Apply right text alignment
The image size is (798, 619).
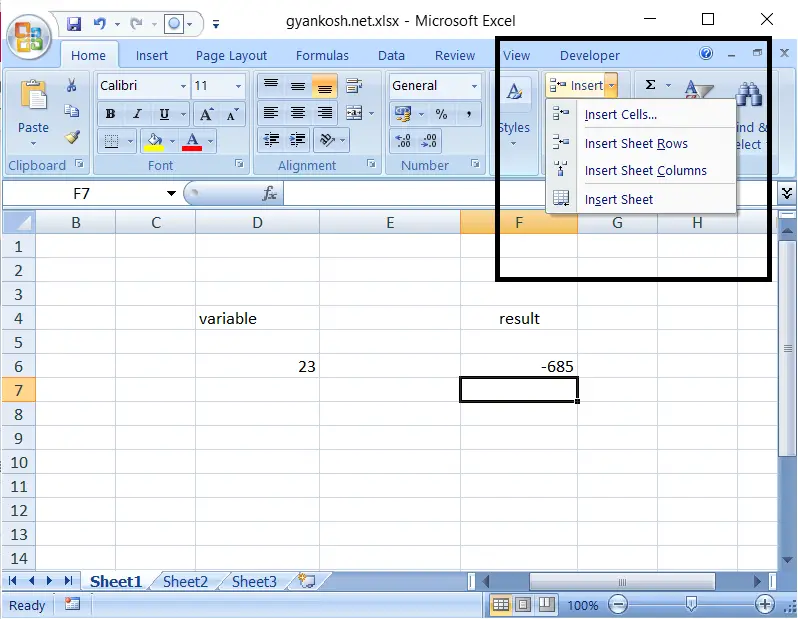point(325,113)
